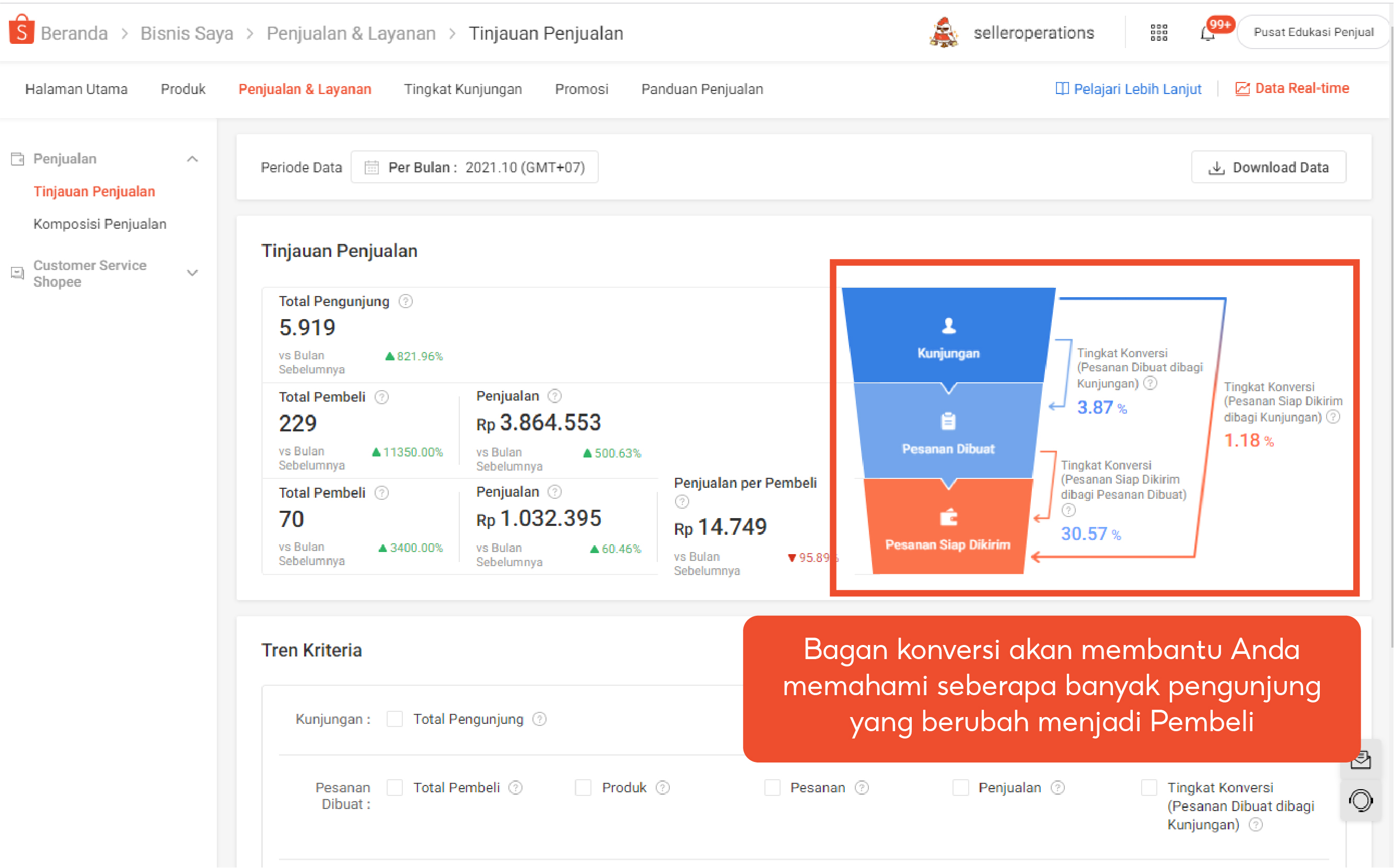
Task: Click the Download Data button
Action: (1268, 167)
